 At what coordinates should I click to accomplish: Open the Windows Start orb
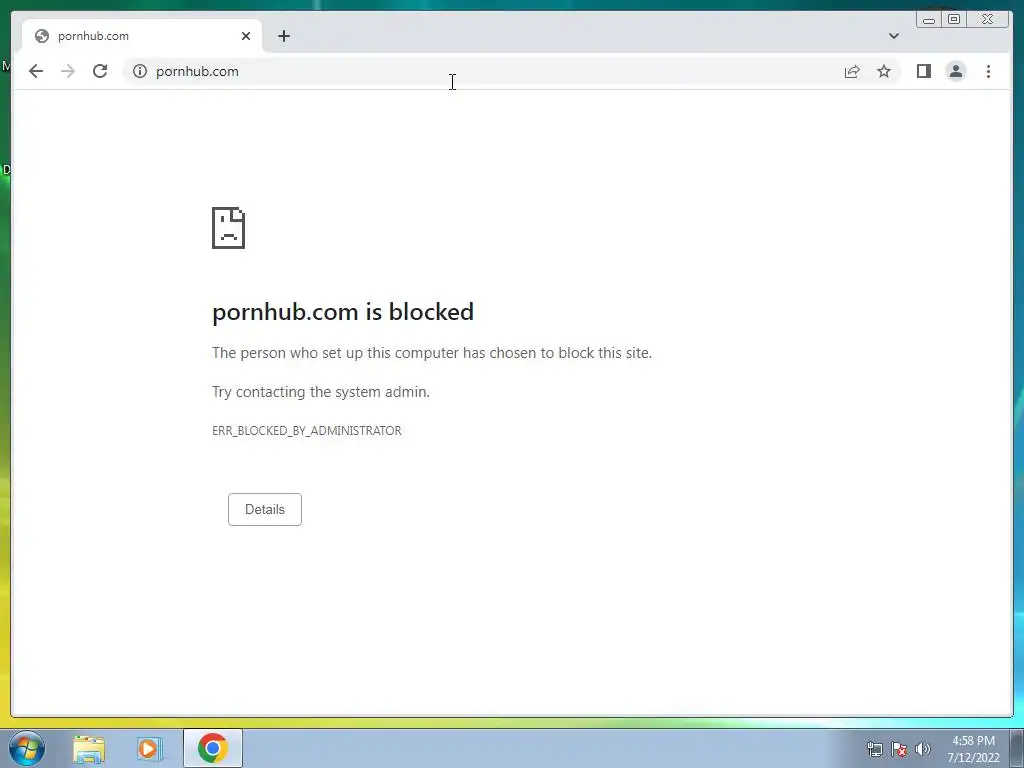click(27, 748)
